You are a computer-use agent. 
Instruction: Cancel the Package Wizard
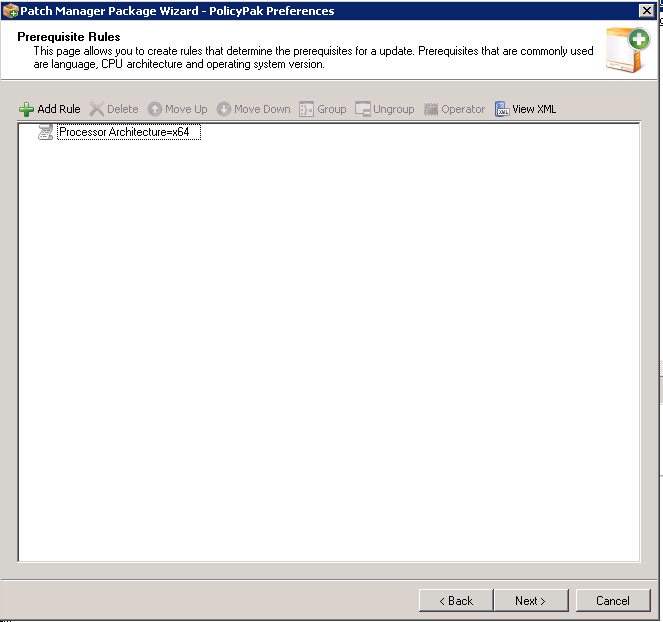point(613,600)
